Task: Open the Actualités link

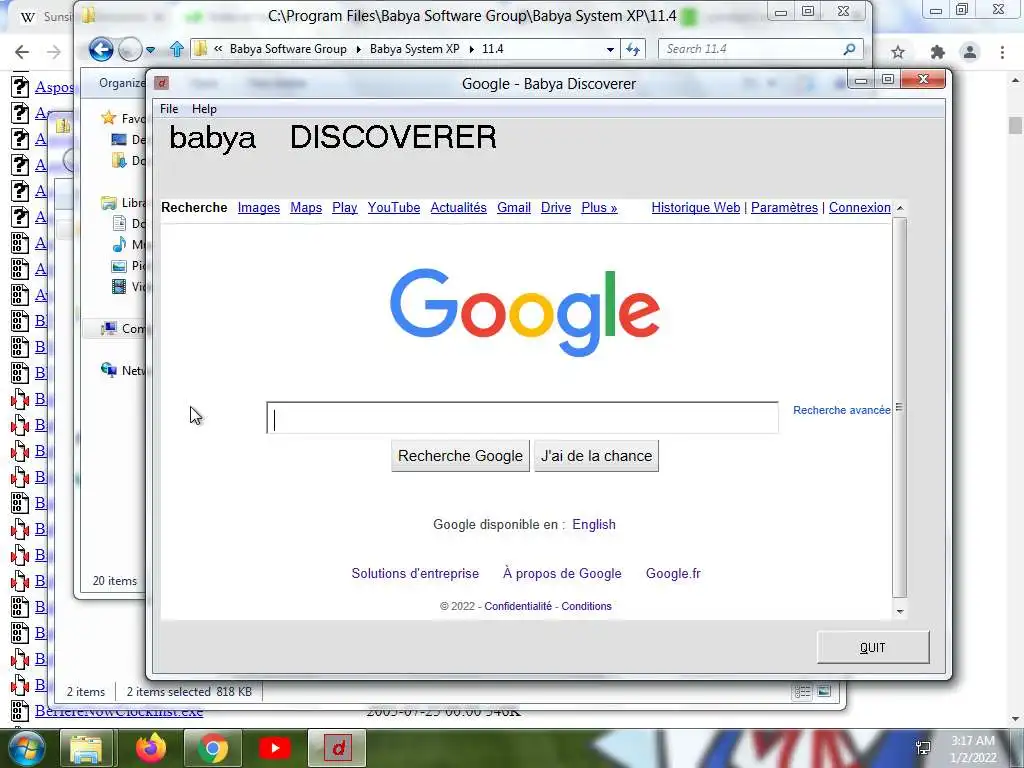Action: pos(458,208)
